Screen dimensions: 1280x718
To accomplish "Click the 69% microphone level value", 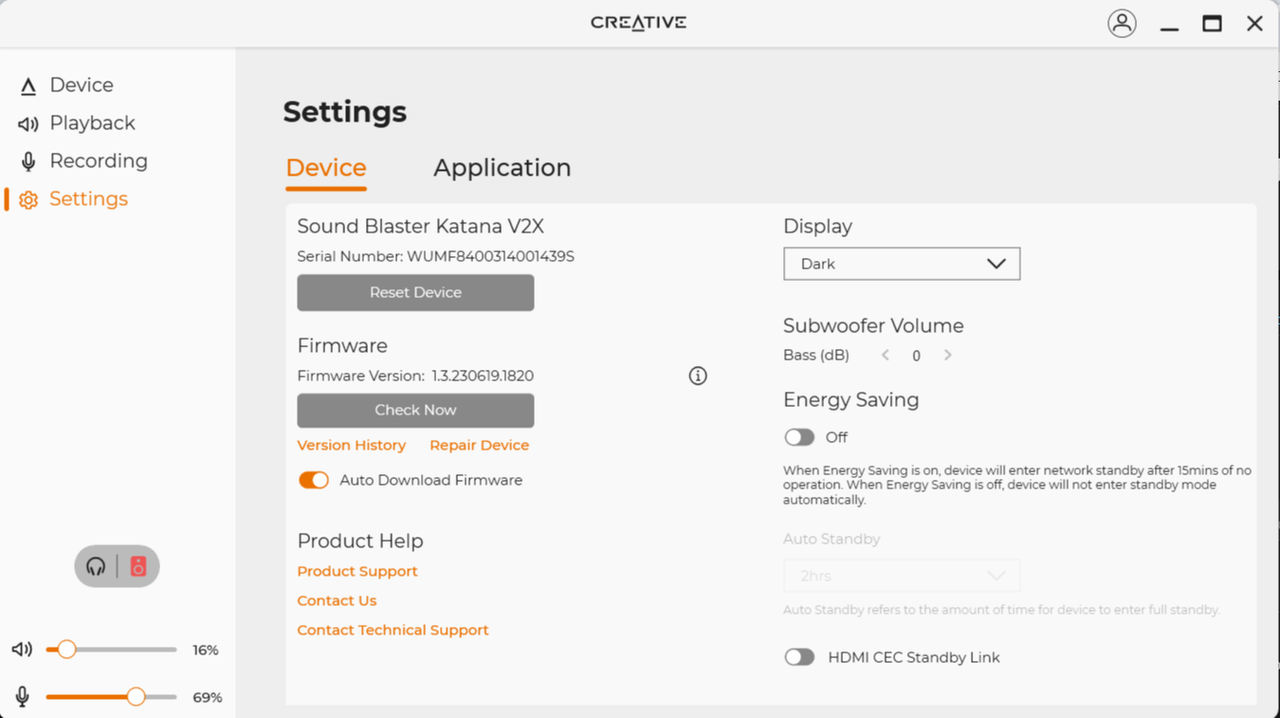I will (207, 697).
